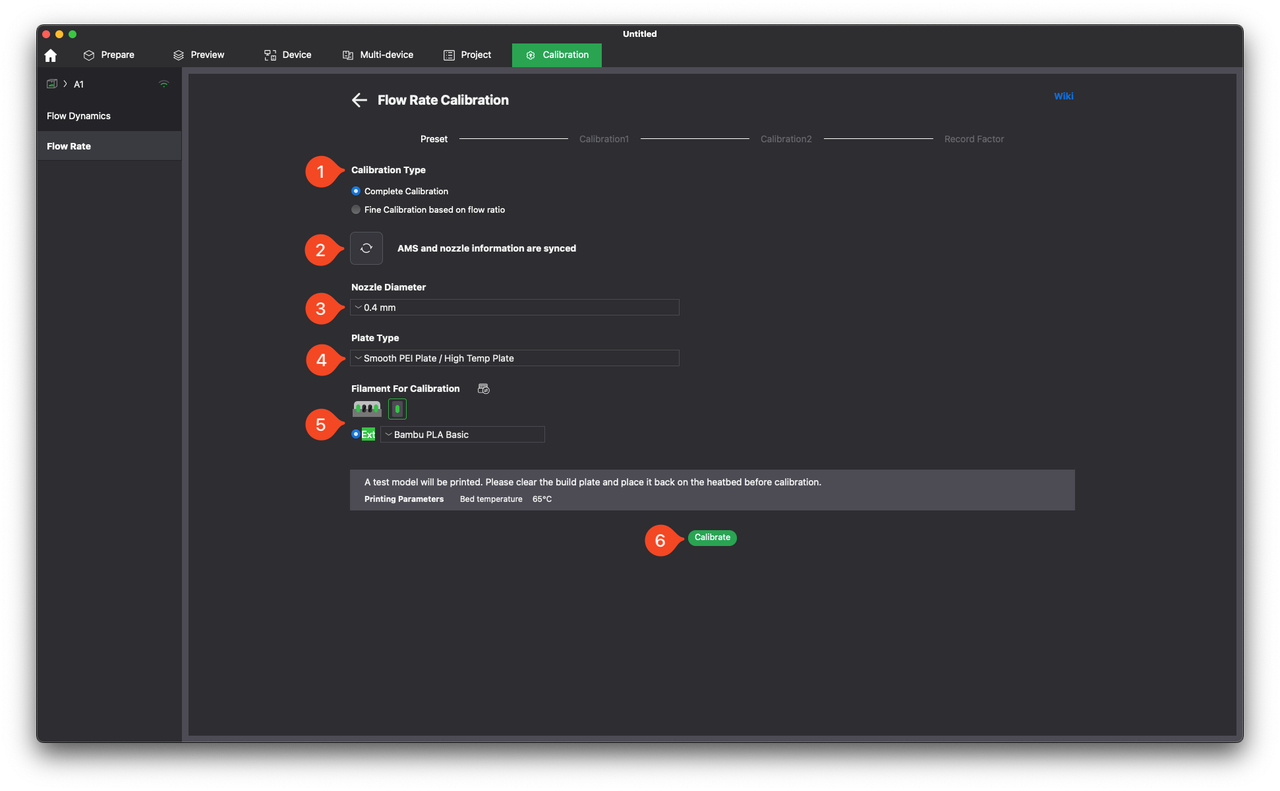
Task: Go to the Device tab
Action: coord(287,55)
